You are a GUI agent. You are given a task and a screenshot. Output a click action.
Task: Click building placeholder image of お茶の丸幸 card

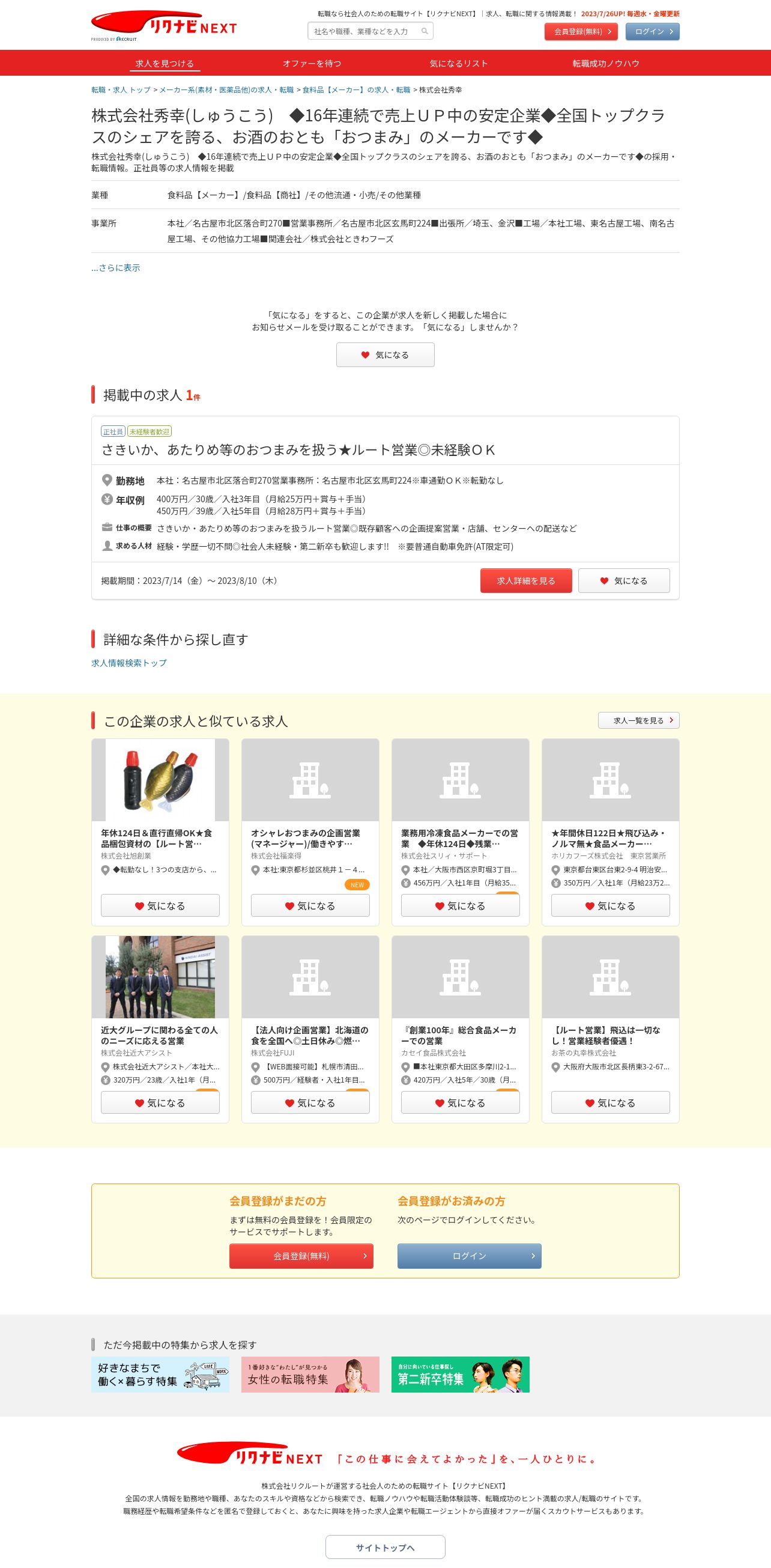pyautogui.click(x=610, y=977)
